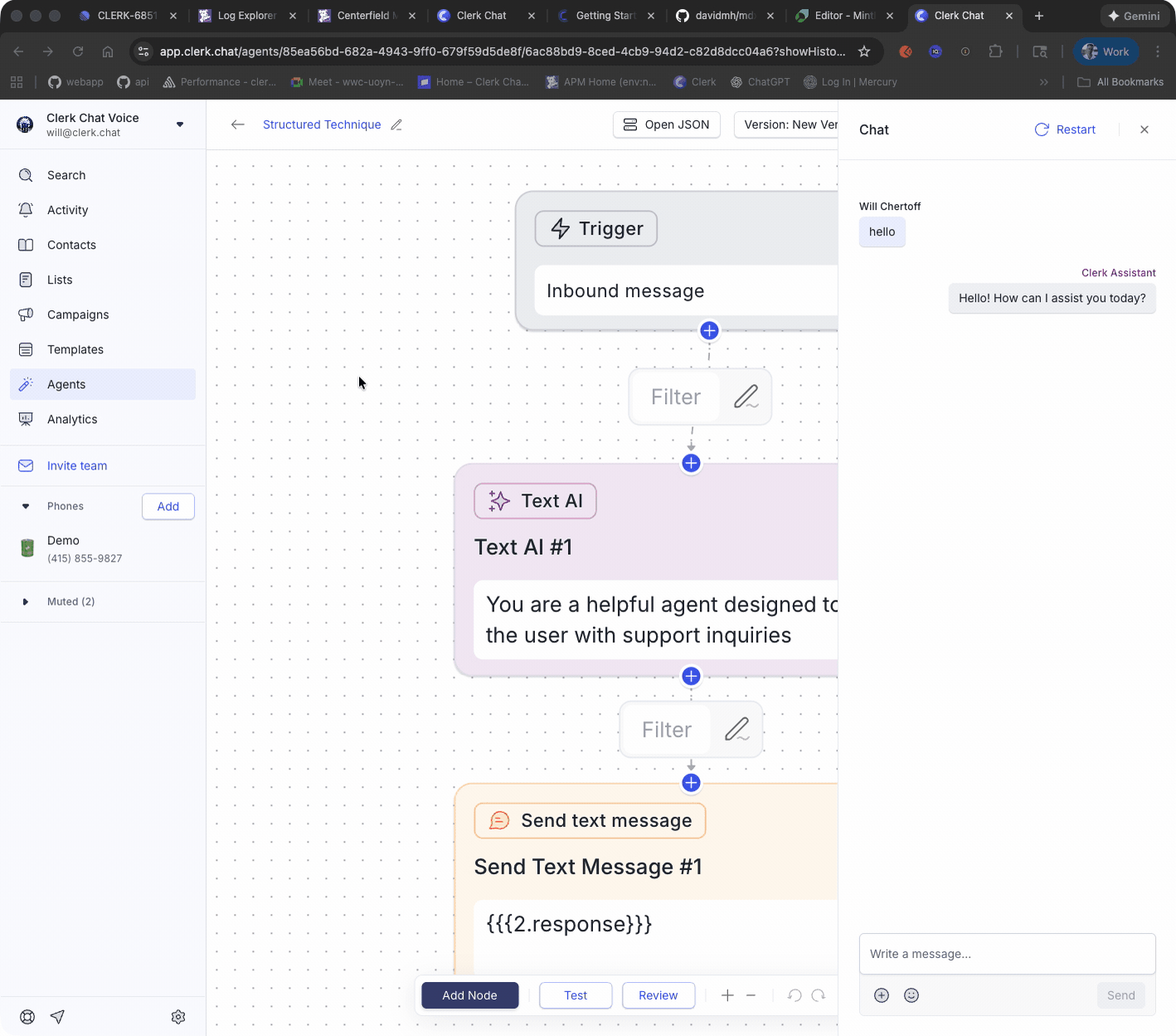Switch to Editor - Mintlify tab
Image resolution: width=1176 pixels, height=1036 pixels.
point(845,16)
